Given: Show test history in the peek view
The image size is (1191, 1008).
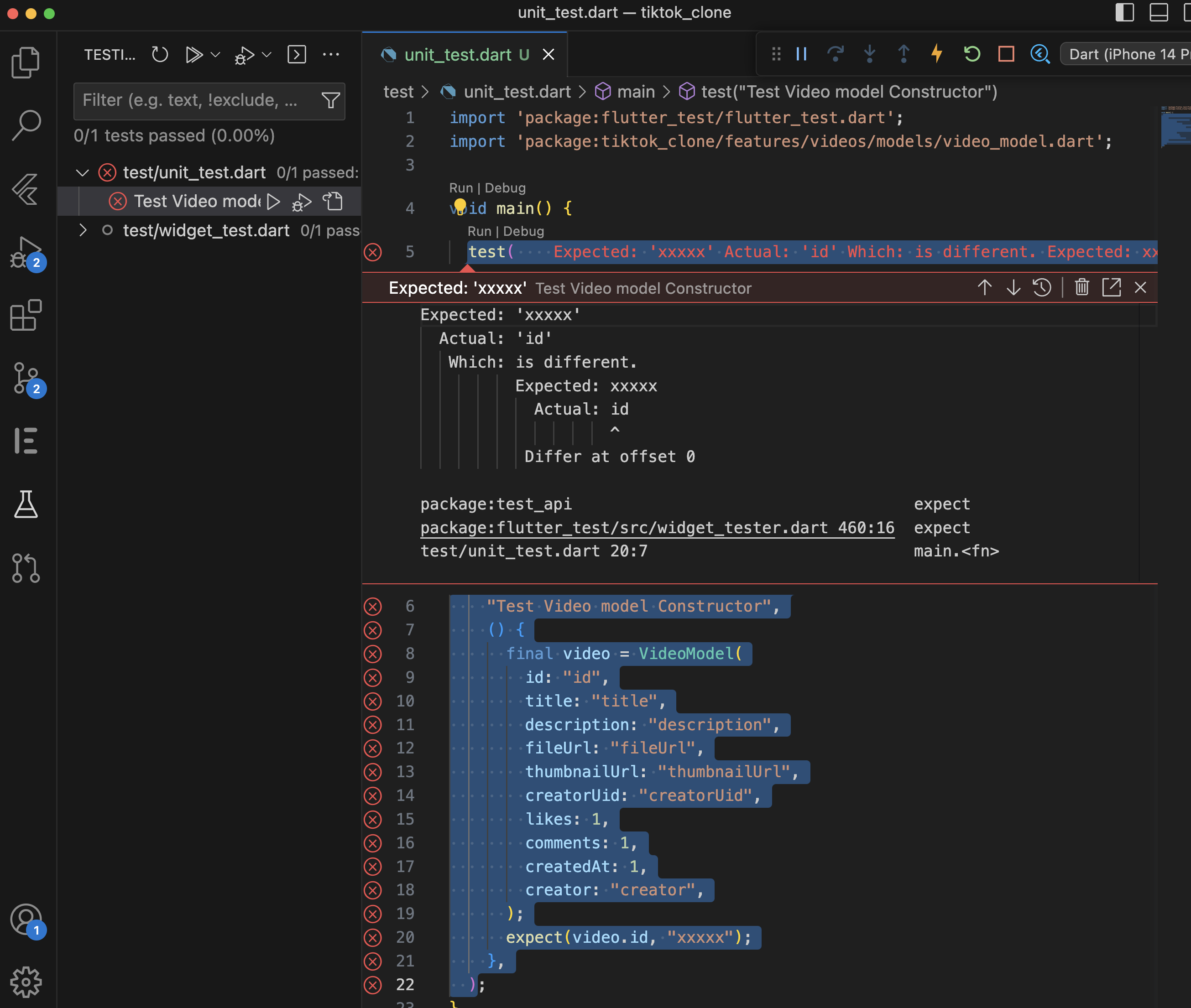Looking at the screenshot, I should [x=1042, y=287].
